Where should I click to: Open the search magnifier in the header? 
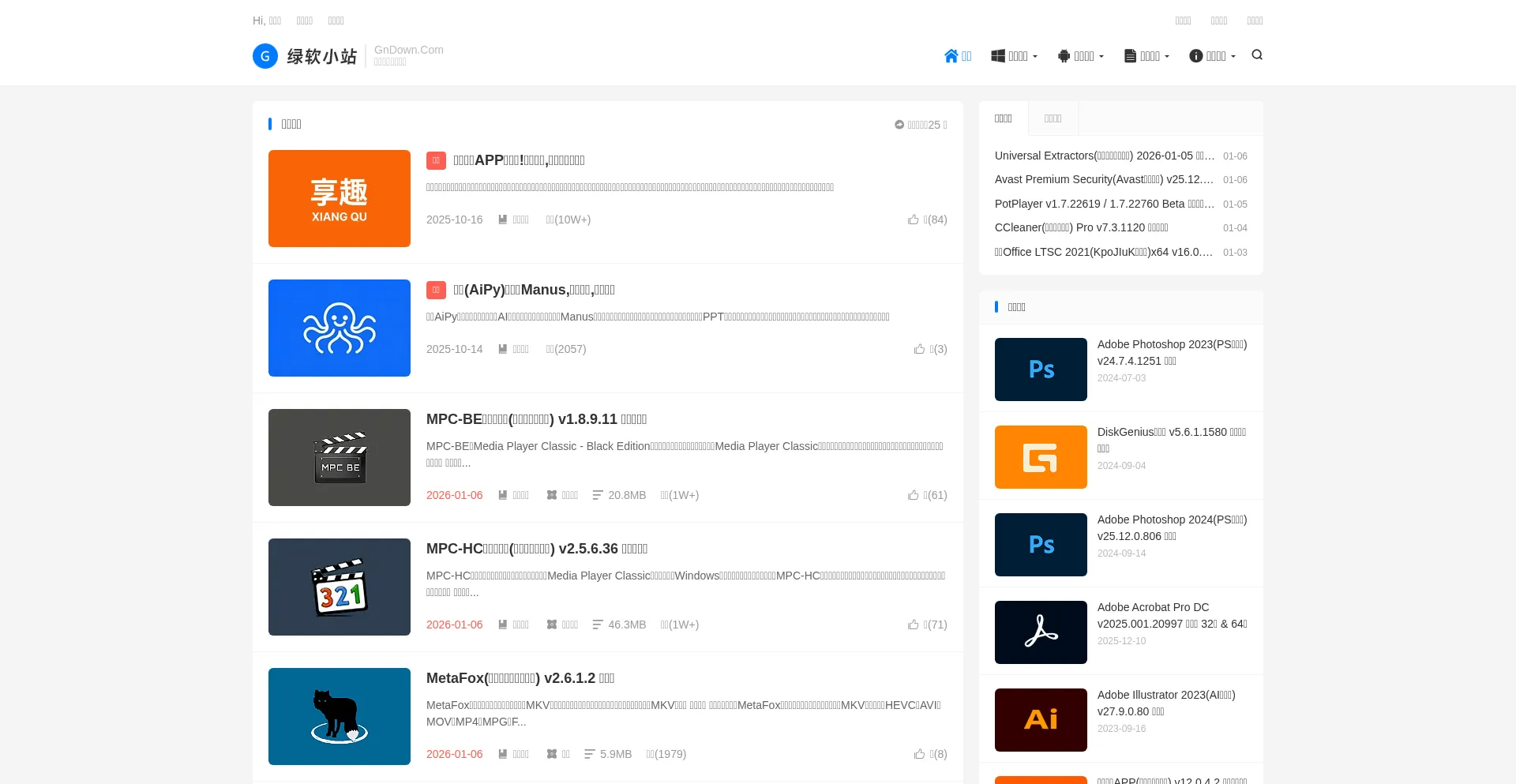tap(1257, 55)
